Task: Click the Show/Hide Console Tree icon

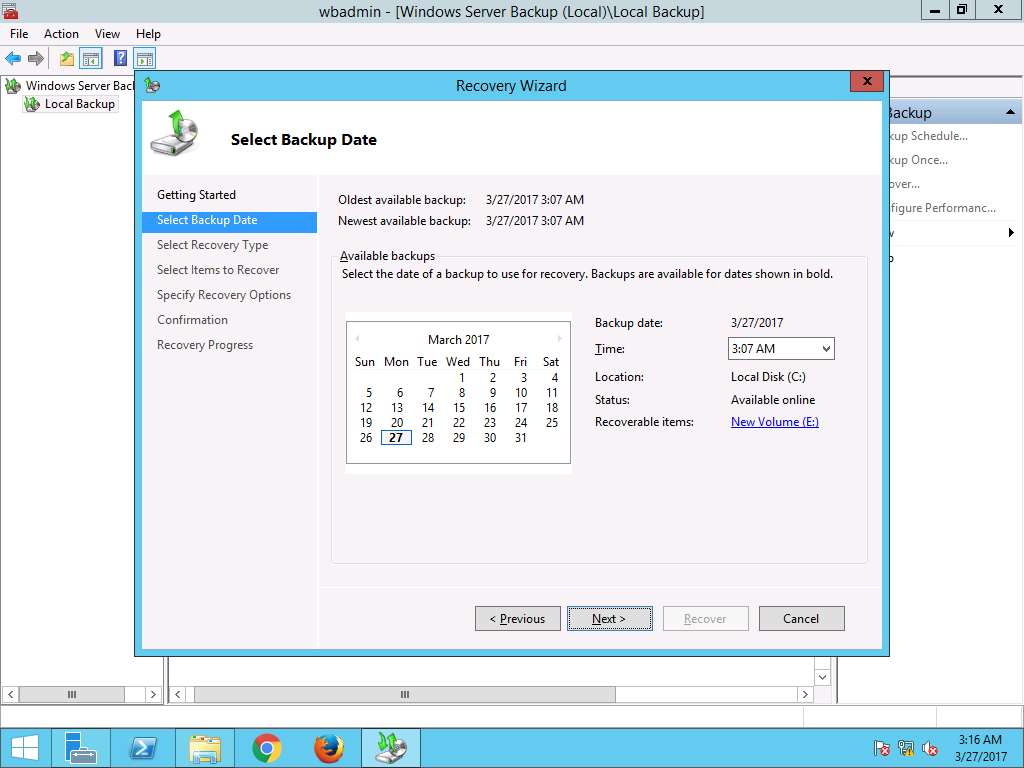Action: (x=91, y=59)
